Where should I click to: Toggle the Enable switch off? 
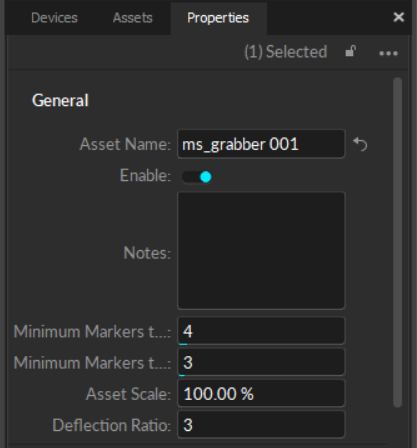click(x=197, y=177)
